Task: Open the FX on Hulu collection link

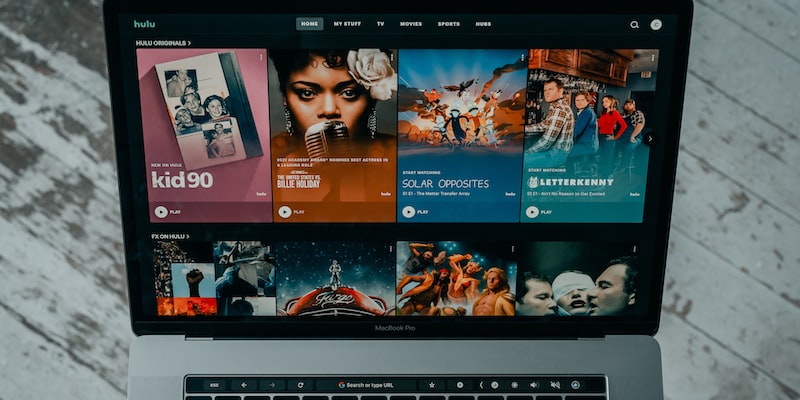Action: coord(170,236)
